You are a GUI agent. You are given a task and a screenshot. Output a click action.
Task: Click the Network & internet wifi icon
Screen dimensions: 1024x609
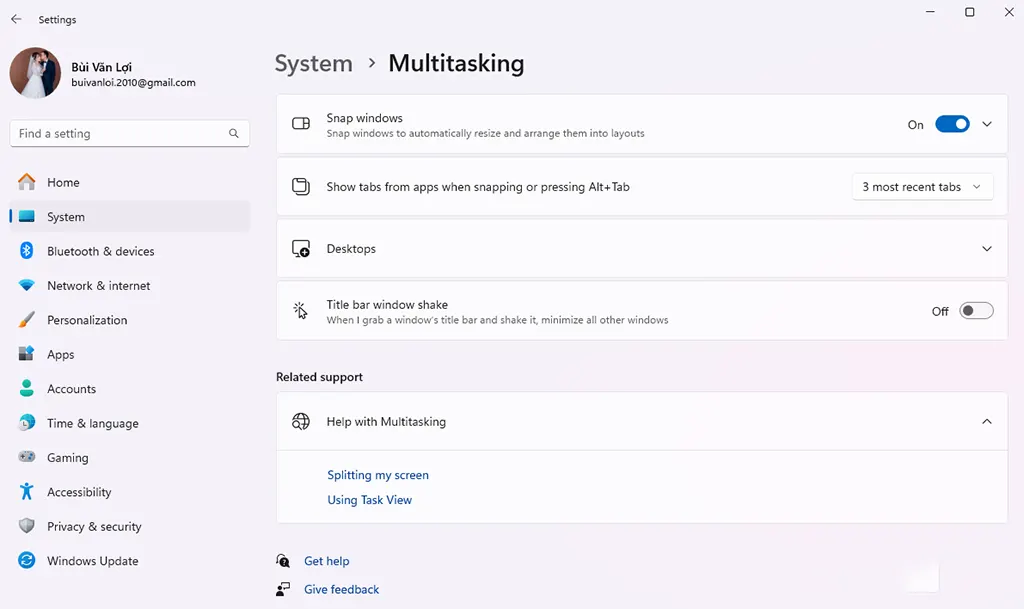click(27, 286)
